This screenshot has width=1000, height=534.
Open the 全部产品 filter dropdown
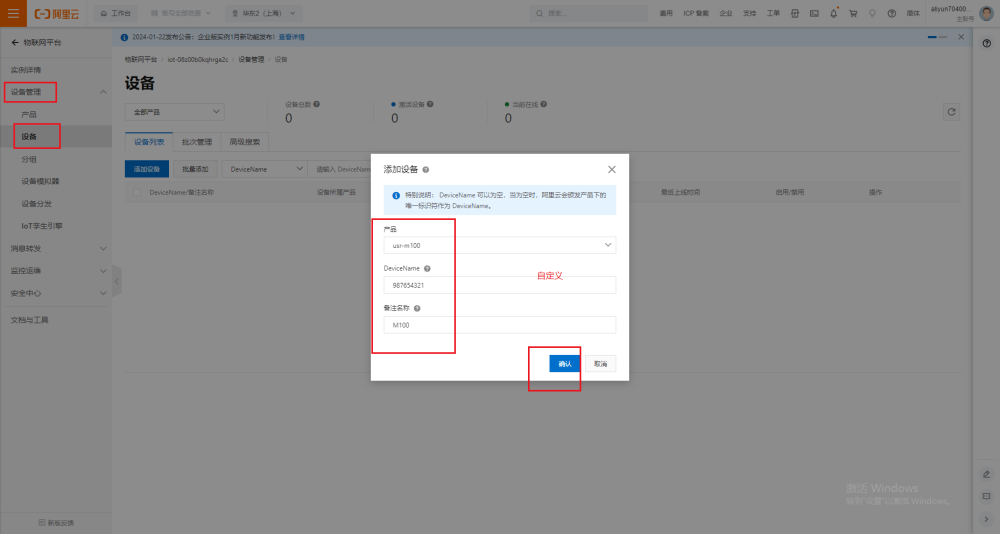(x=175, y=112)
